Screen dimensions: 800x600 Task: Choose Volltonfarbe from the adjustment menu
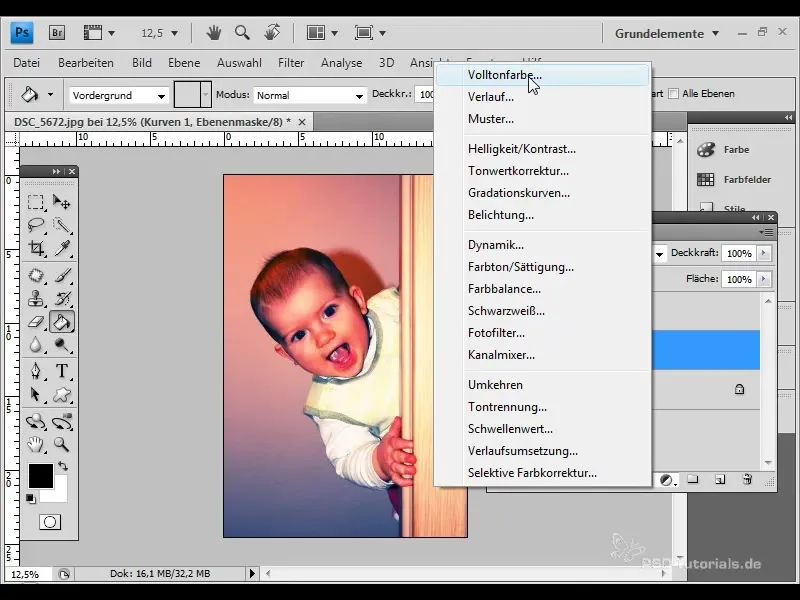(542, 75)
